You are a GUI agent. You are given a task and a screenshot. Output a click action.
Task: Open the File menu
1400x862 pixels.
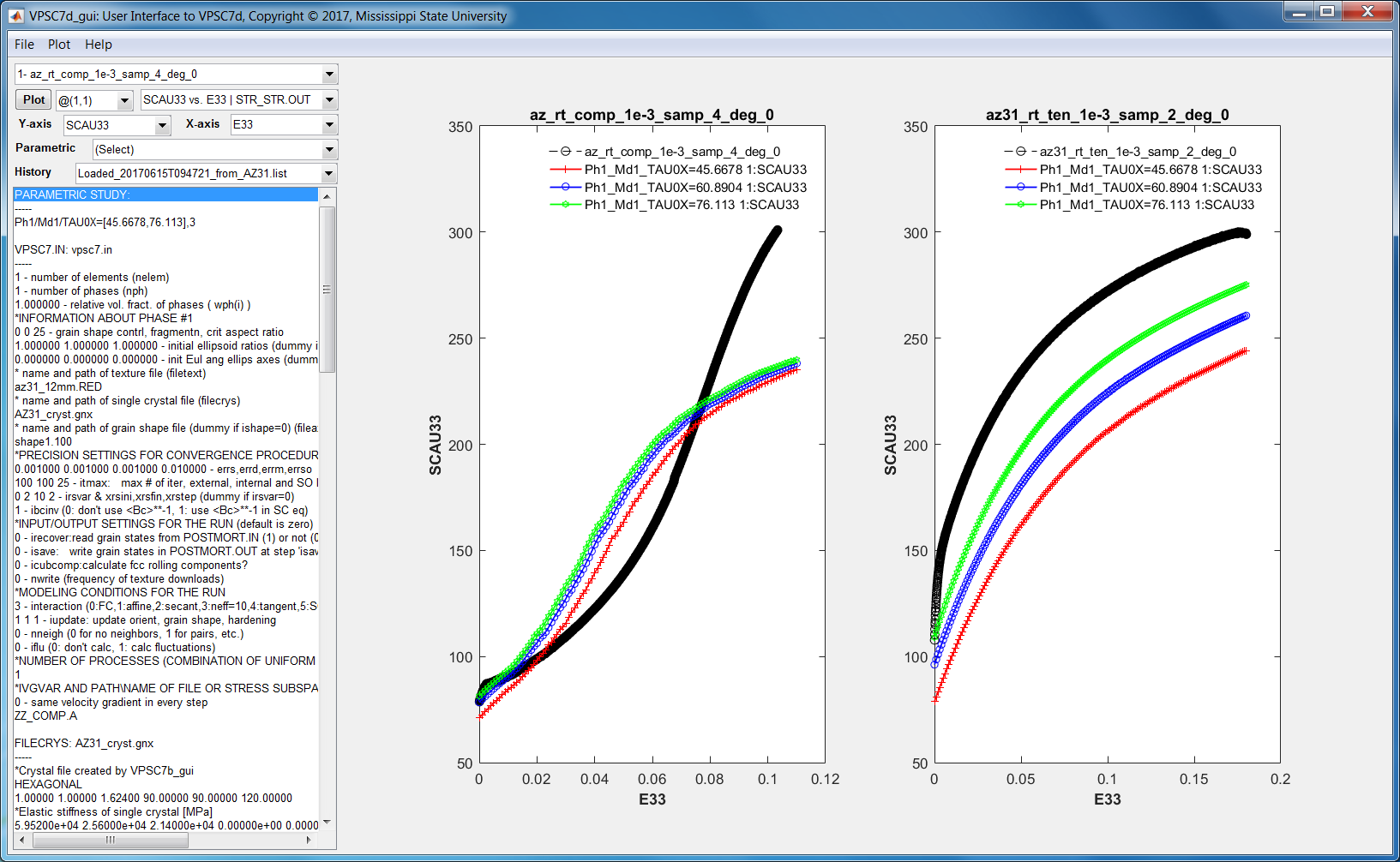pos(24,45)
